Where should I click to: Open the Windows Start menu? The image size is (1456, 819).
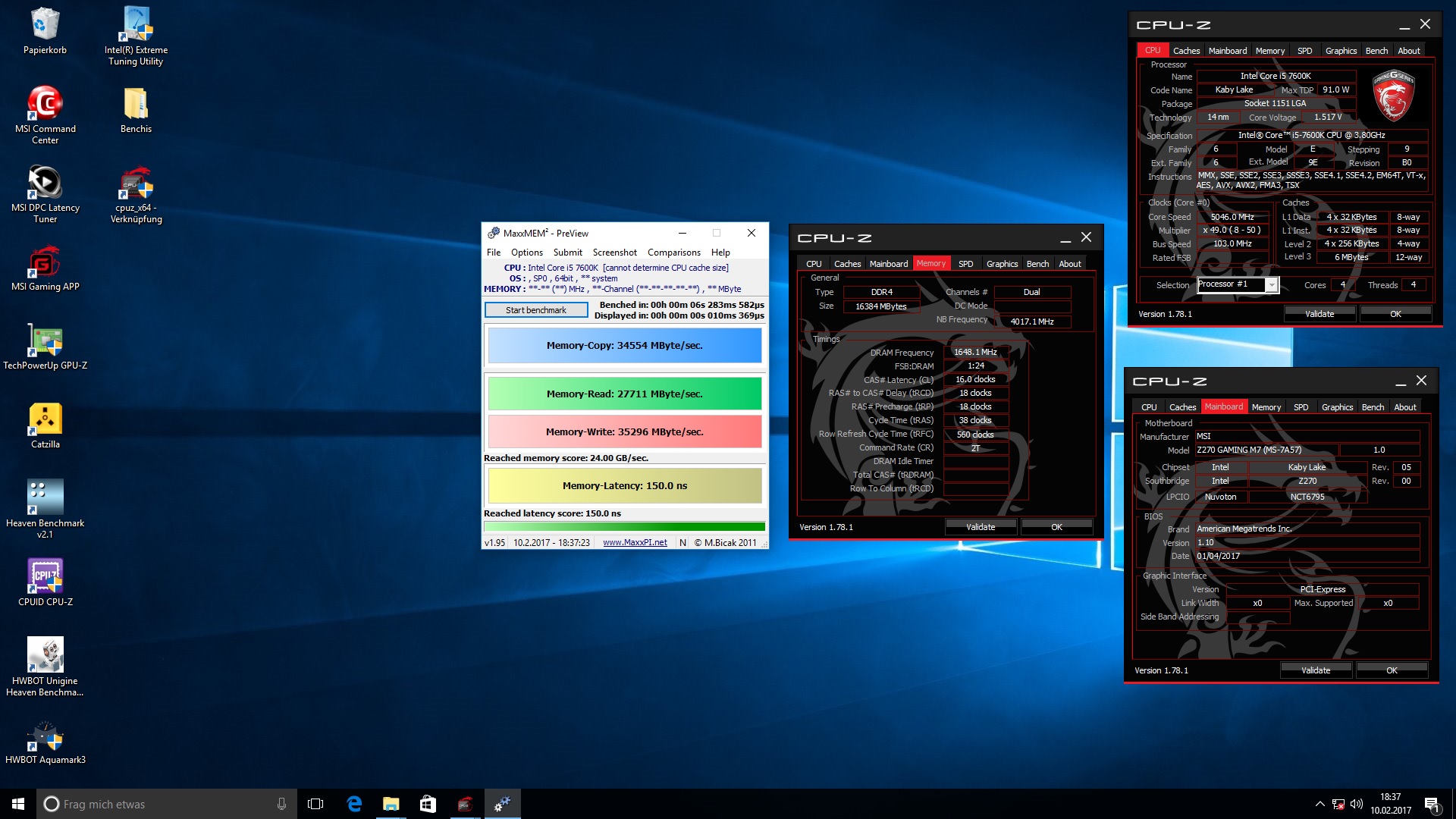(18, 804)
